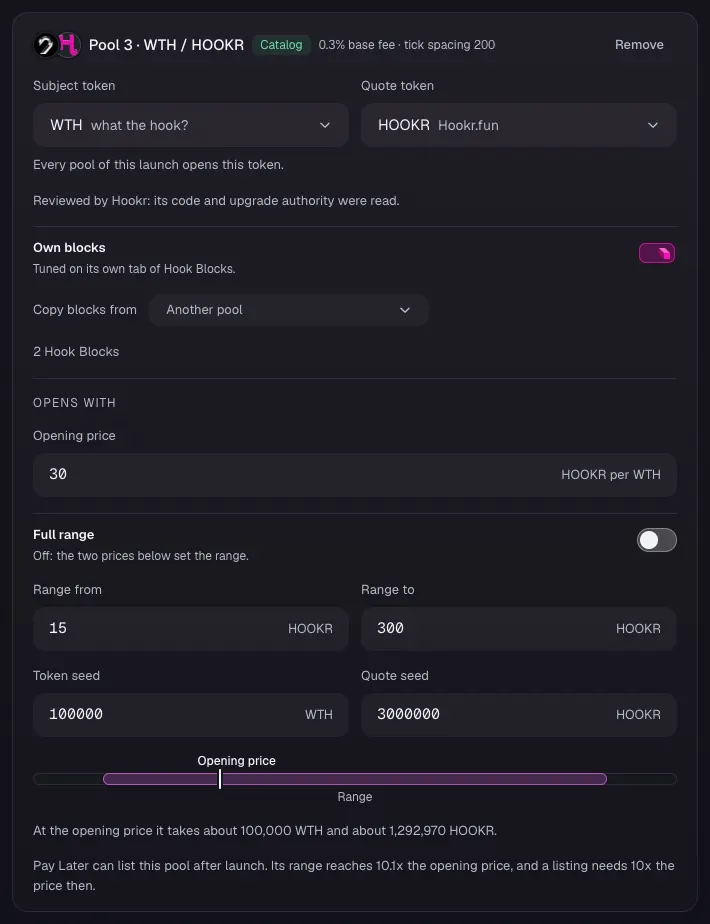710x924 pixels.
Task: Enable the Full range toggle
Action: tap(656, 540)
